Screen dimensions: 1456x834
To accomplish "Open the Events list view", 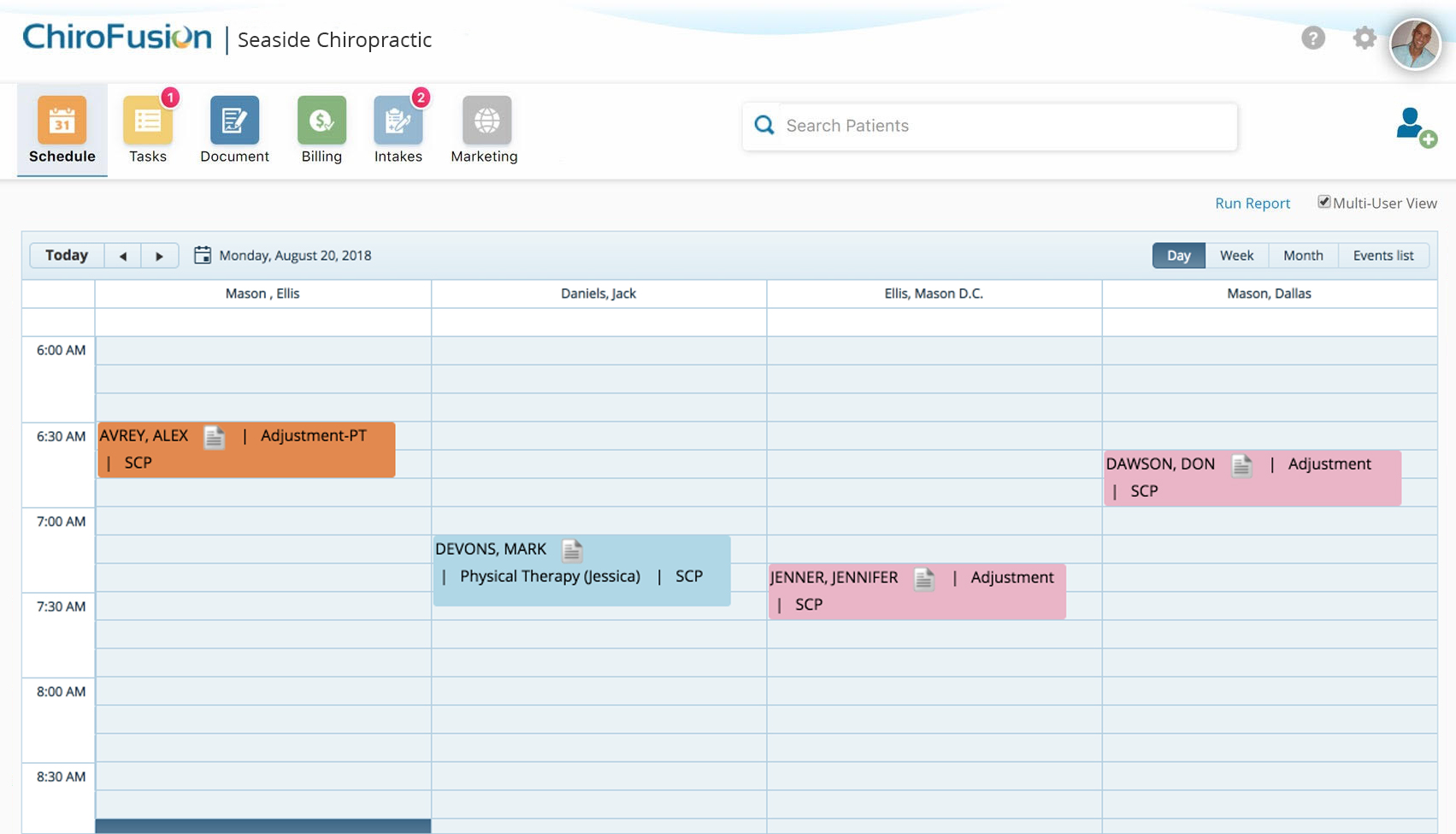I will click(1383, 255).
